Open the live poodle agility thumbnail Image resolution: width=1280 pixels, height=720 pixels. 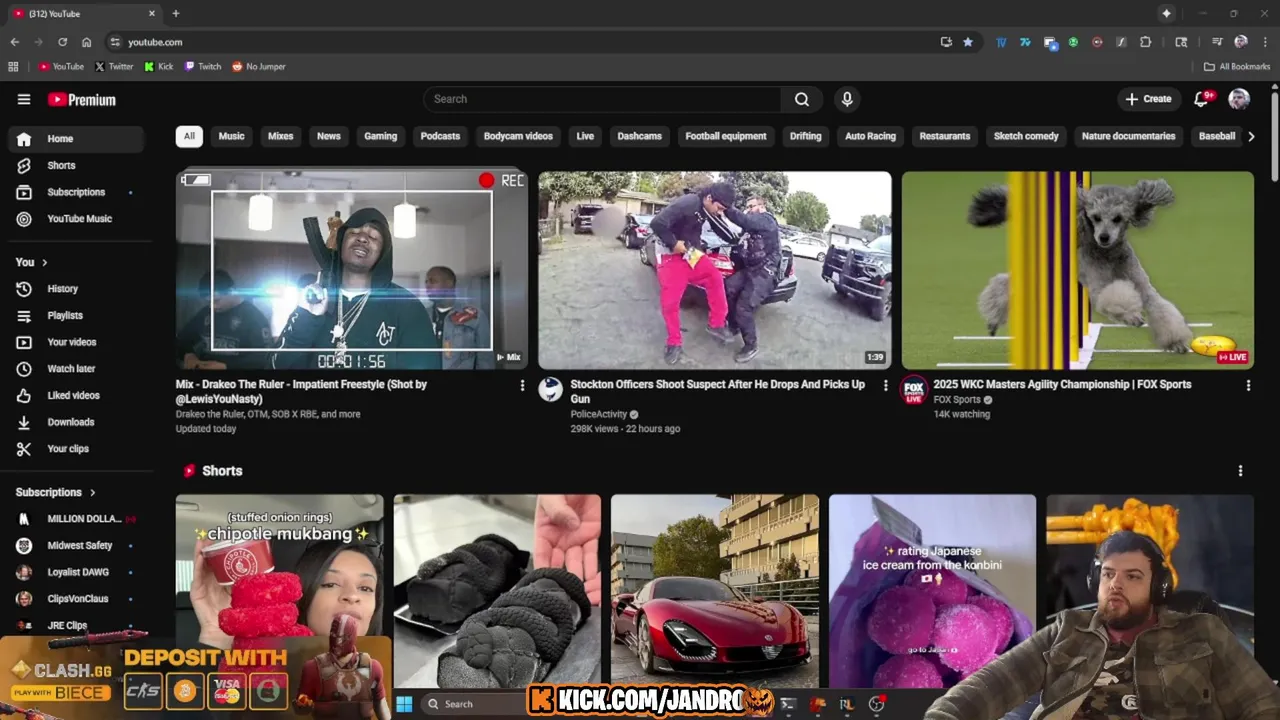[1078, 270]
